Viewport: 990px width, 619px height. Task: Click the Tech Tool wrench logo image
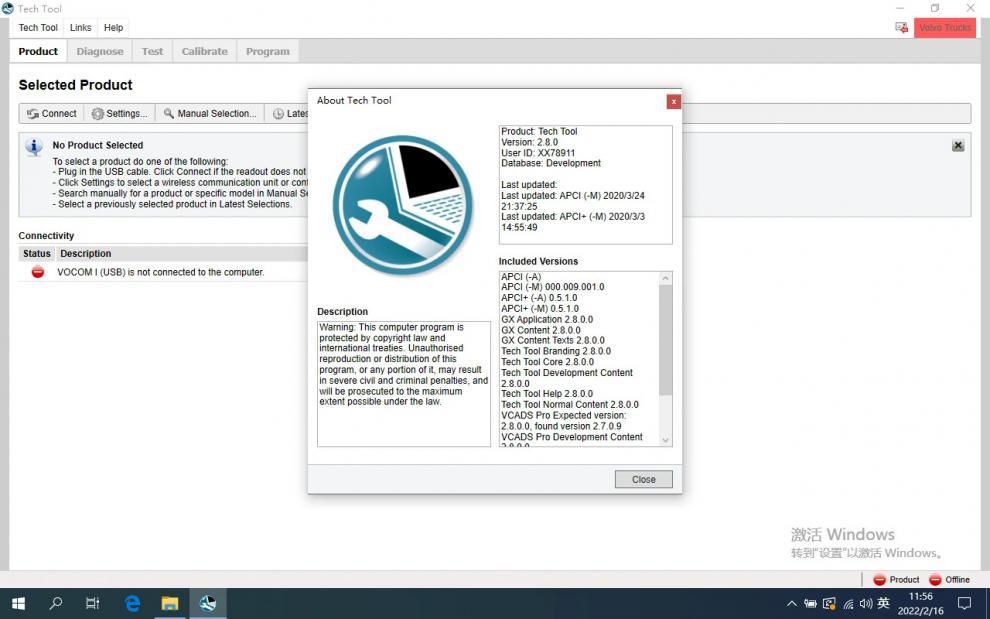click(403, 205)
